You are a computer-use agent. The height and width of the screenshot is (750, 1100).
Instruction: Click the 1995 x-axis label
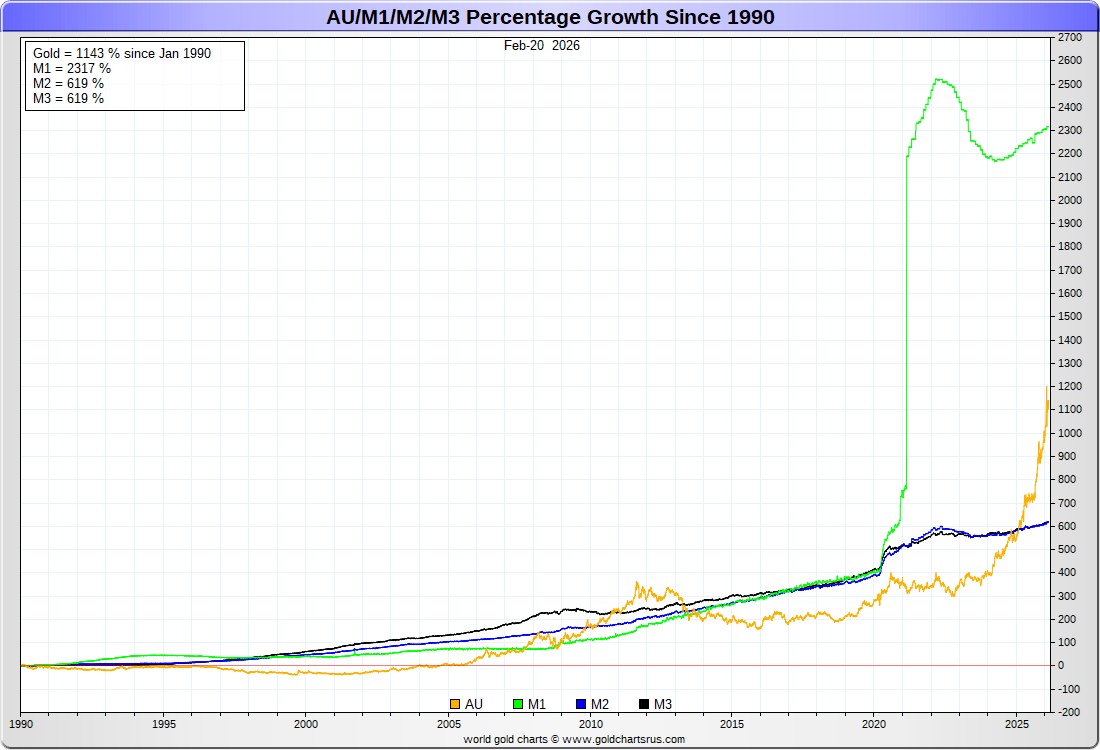click(x=163, y=725)
